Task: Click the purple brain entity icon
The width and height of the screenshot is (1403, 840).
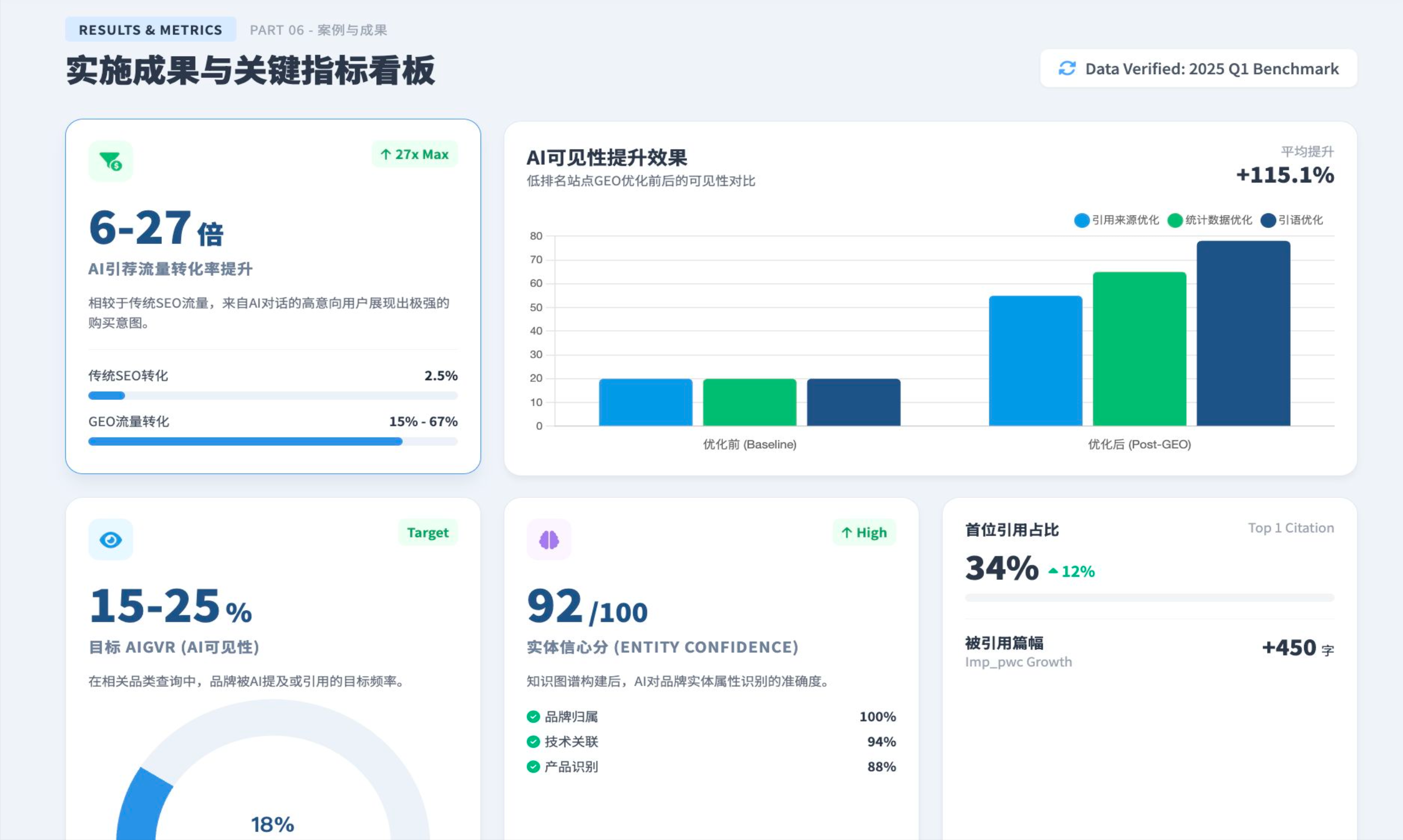Action: (x=548, y=540)
